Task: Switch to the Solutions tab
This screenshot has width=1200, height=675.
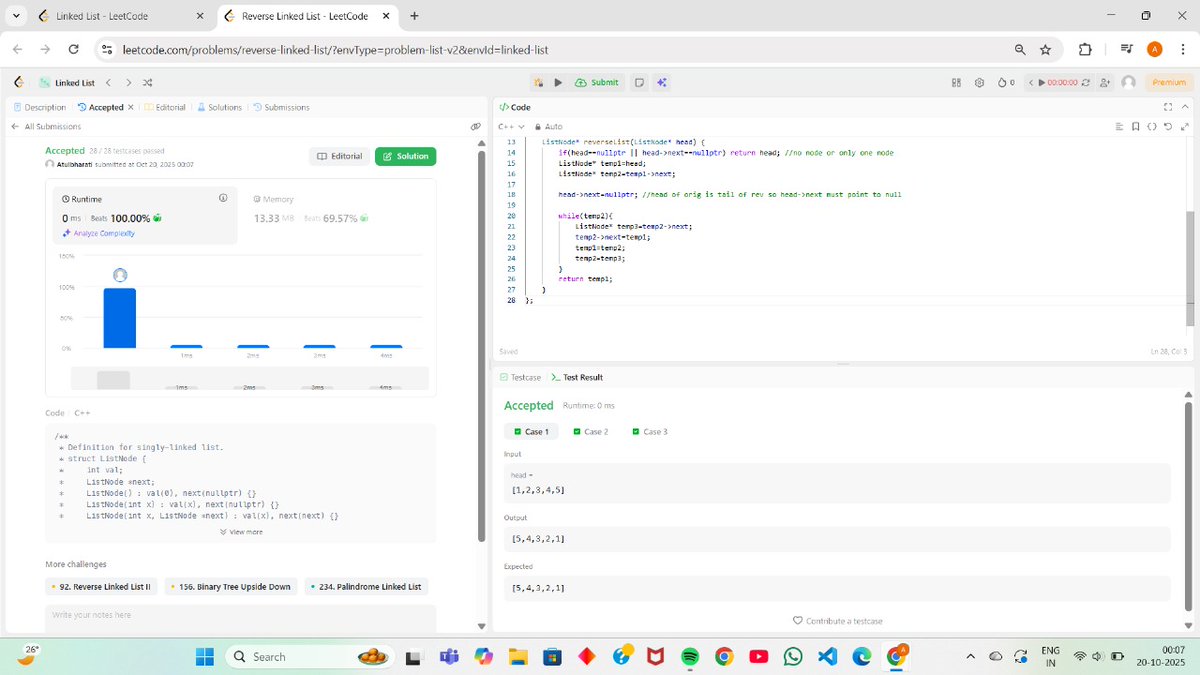Action: coord(219,107)
